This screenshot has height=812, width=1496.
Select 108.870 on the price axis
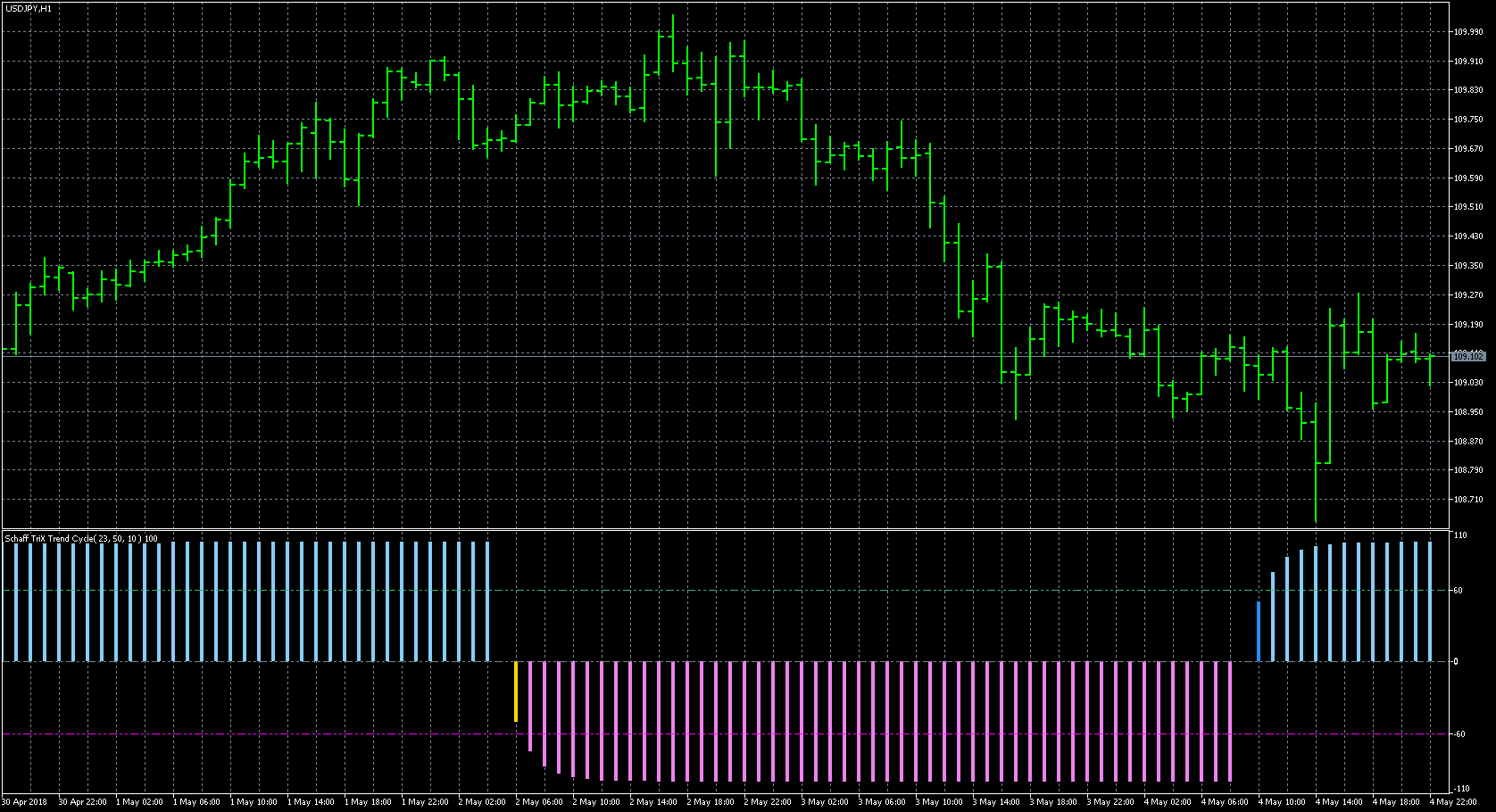[1468, 442]
